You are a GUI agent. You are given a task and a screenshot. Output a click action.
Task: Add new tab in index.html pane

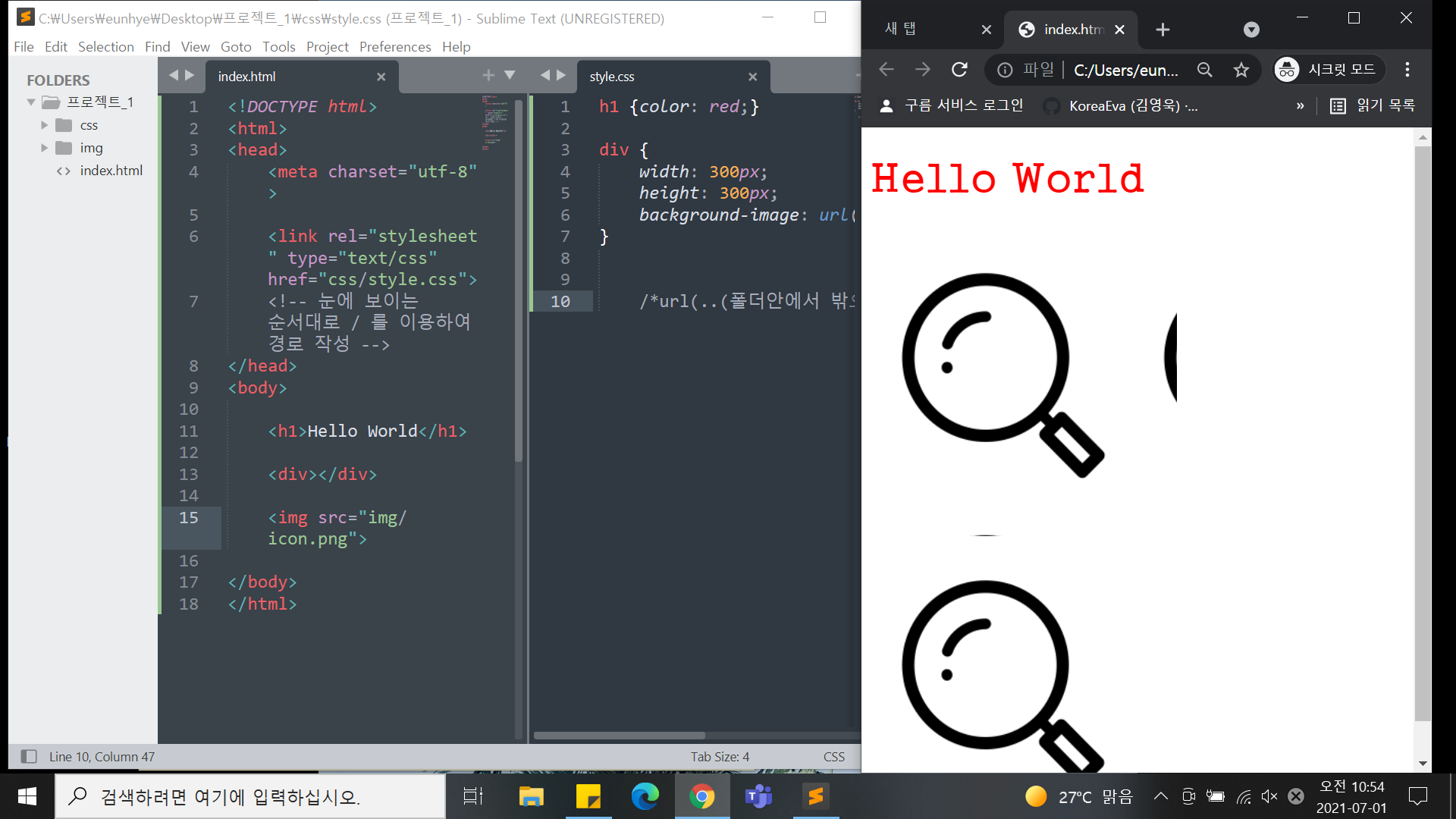(x=488, y=75)
